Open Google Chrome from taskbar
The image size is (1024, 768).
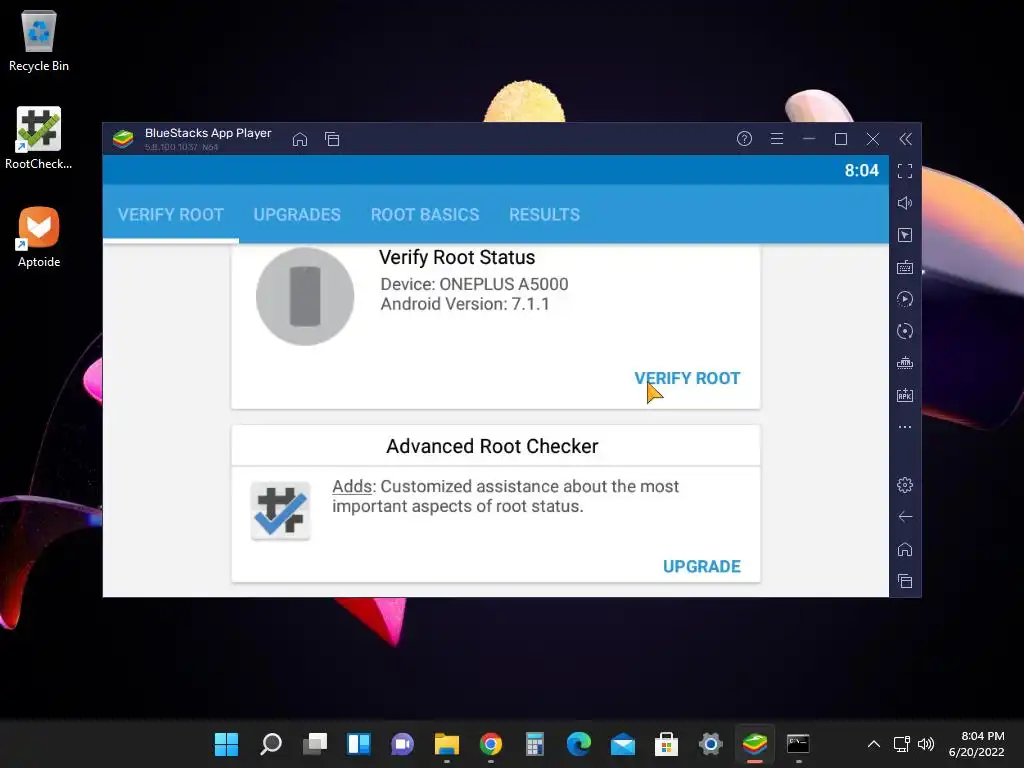(490, 744)
